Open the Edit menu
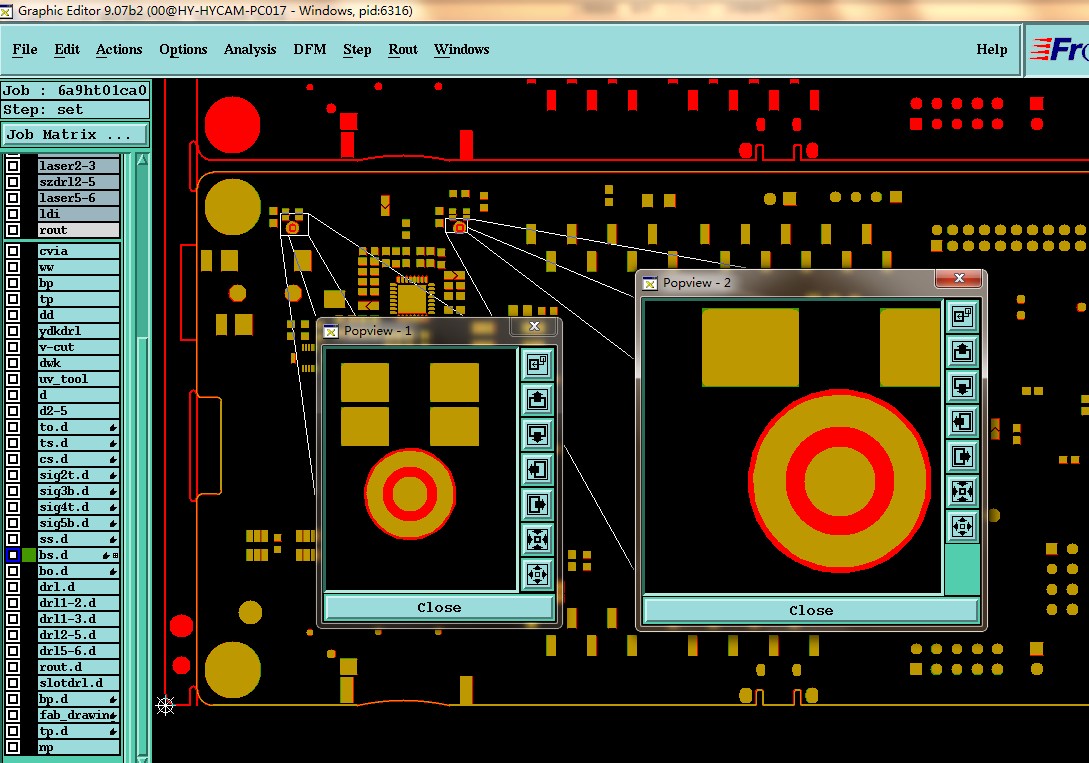 pos(67,49)
